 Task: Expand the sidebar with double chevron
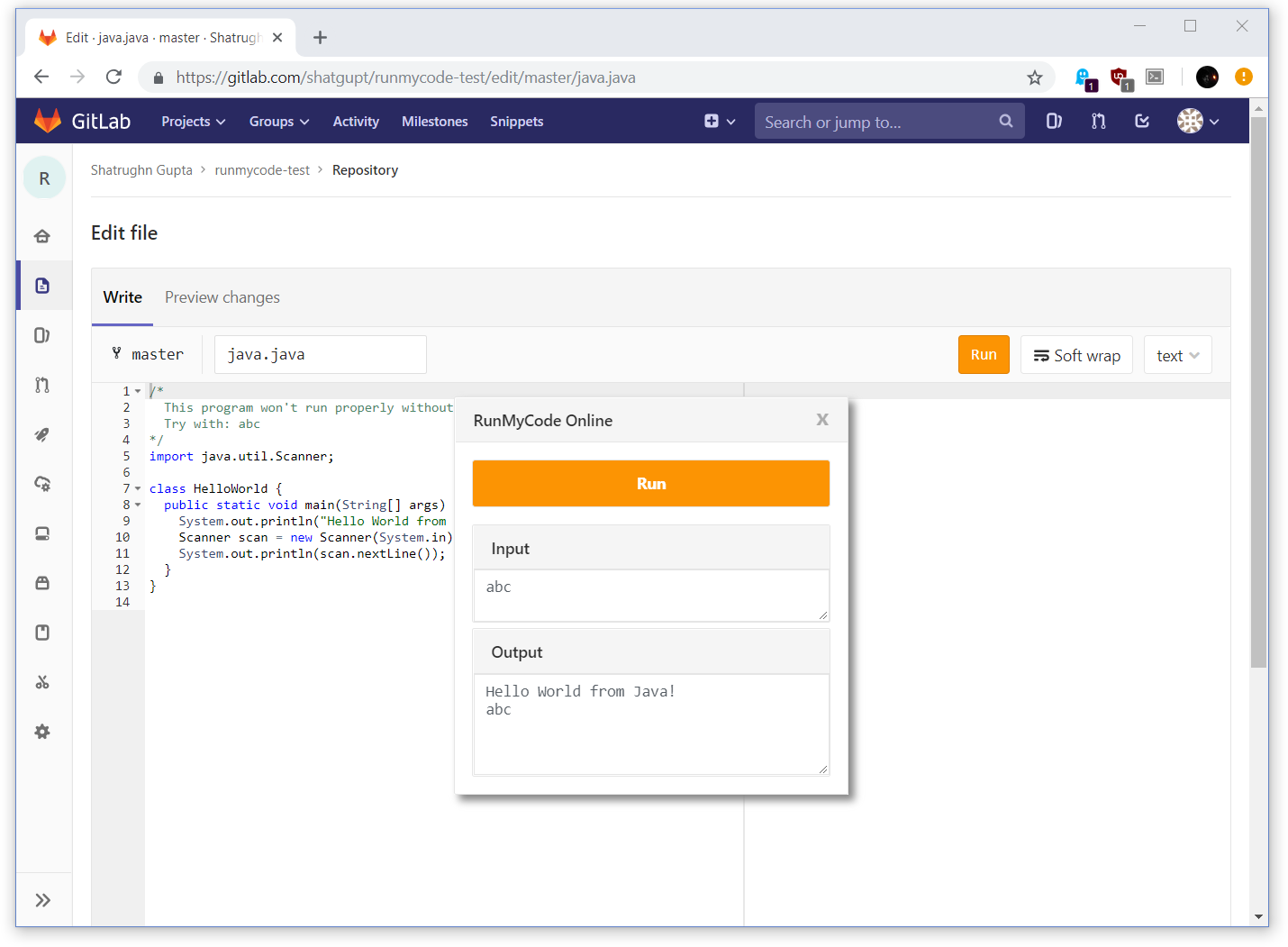(42, 899)
